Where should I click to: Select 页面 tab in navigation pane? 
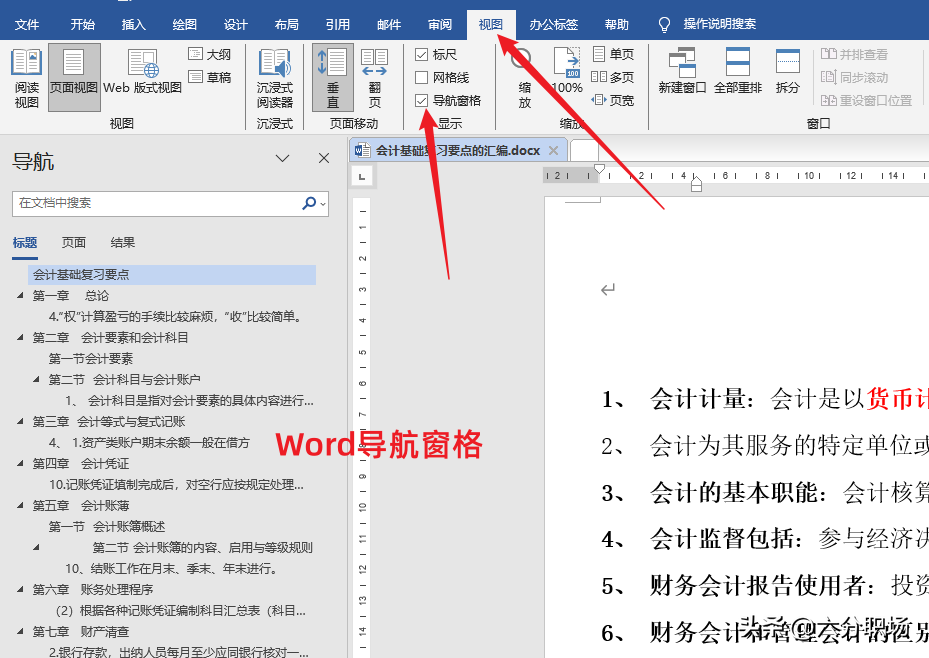(73, 243)
